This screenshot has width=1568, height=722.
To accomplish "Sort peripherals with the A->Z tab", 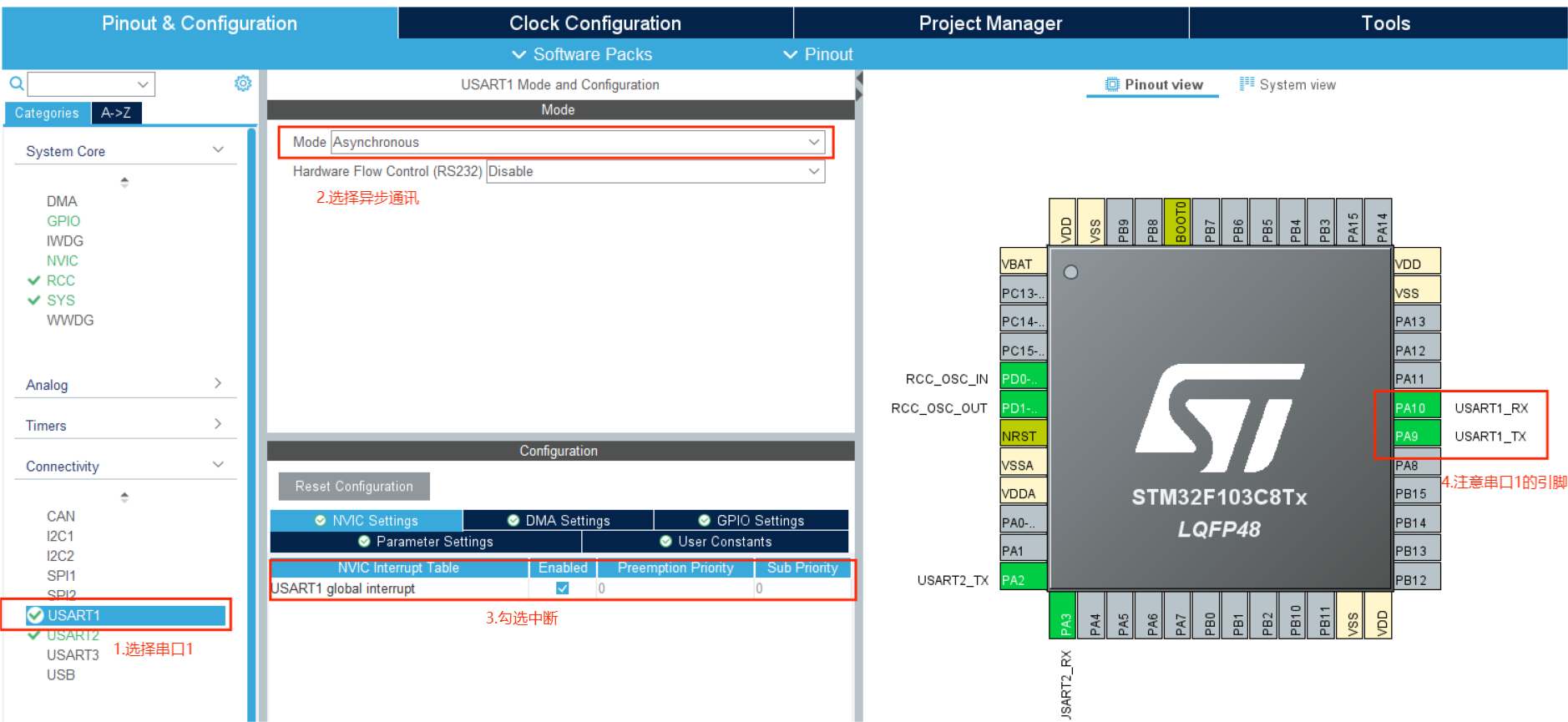I will point(116,113).
